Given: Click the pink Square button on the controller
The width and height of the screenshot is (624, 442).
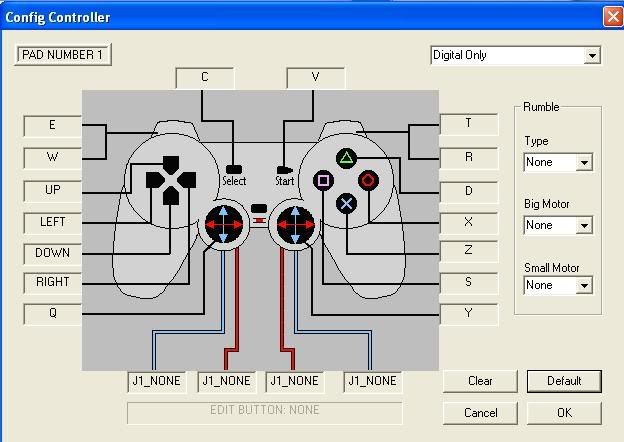Looking at the screenshot, I should tap(324, 181).
